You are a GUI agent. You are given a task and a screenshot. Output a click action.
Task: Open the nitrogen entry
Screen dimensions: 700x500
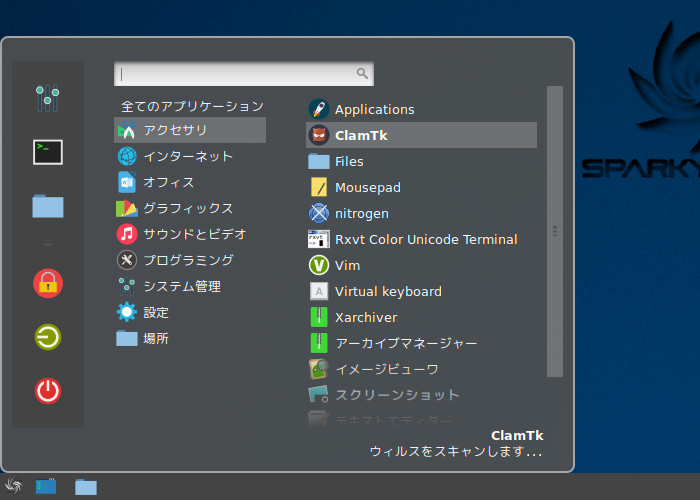pos(421,213)
